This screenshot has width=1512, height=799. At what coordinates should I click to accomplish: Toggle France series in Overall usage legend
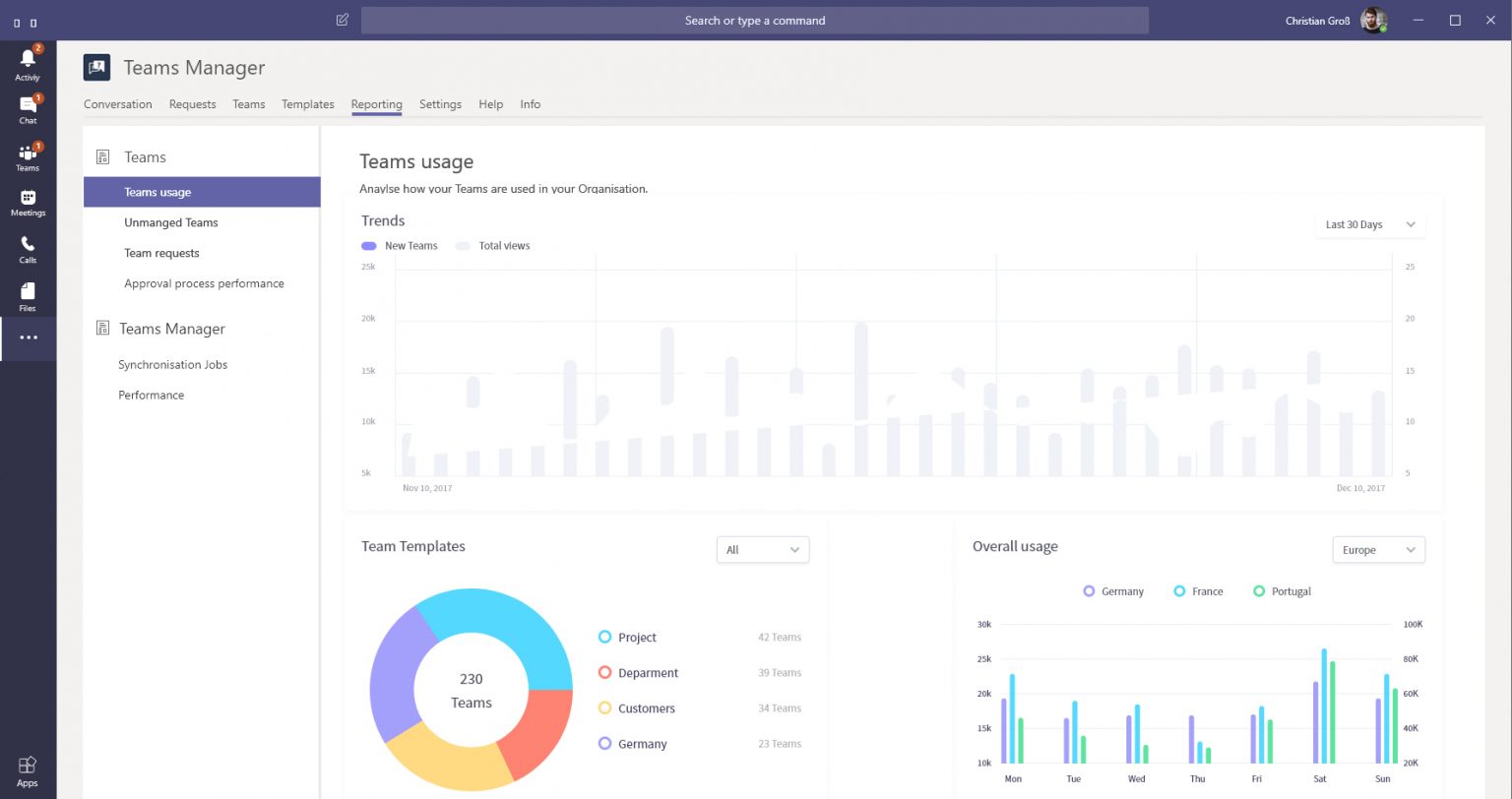tap(1199, 591)
